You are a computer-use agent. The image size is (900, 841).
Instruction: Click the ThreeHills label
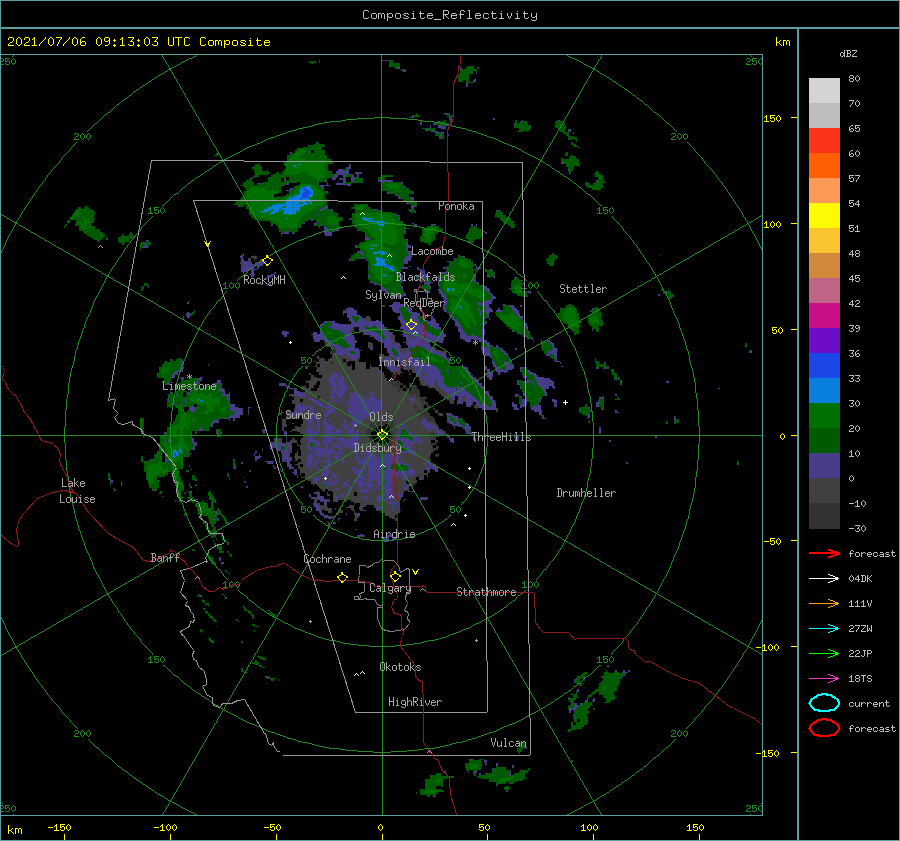click(501, 437)
